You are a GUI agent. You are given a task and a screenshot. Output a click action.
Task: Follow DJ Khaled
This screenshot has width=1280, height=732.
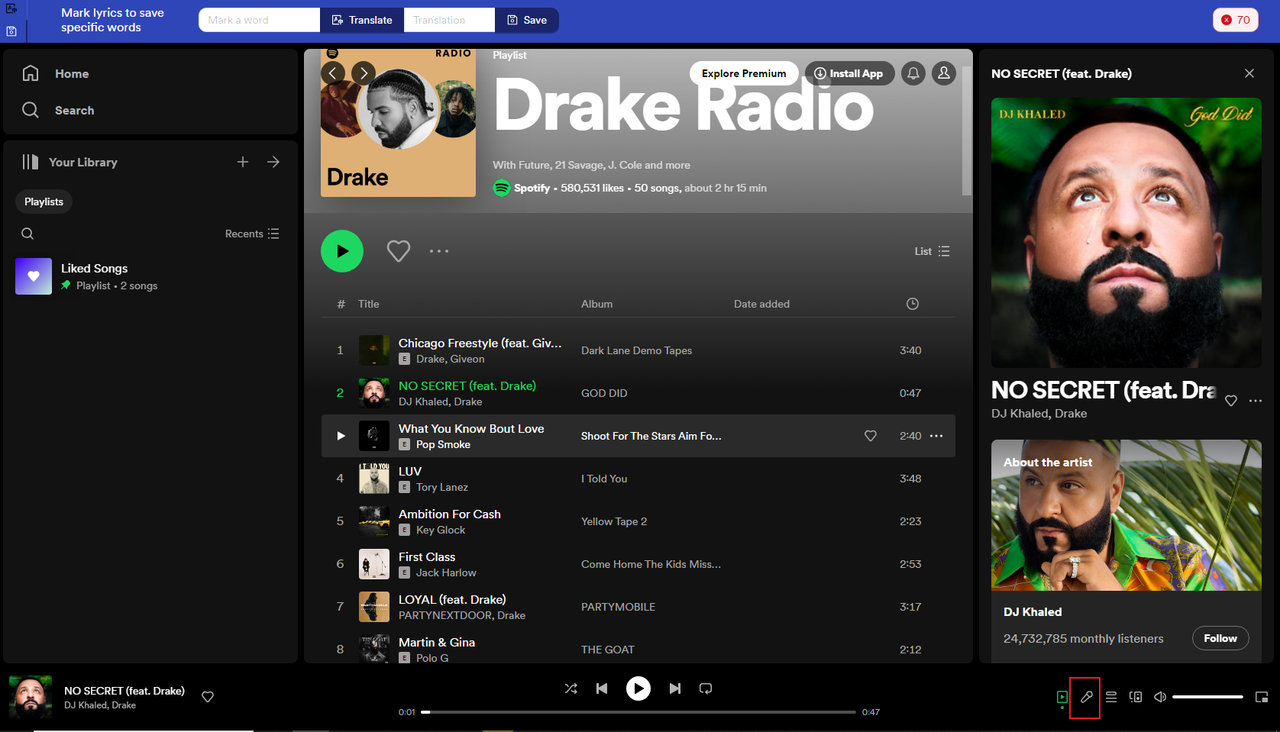pos(1220,638)
